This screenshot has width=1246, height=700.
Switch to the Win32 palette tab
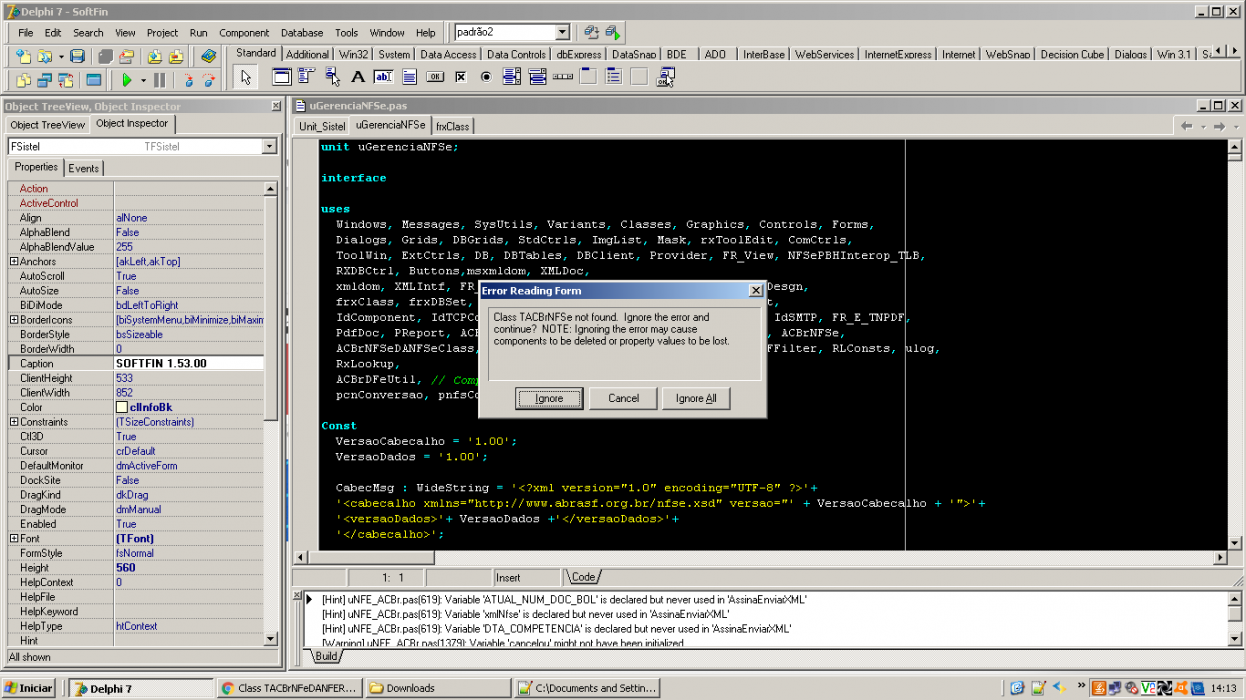click(354, 54)
